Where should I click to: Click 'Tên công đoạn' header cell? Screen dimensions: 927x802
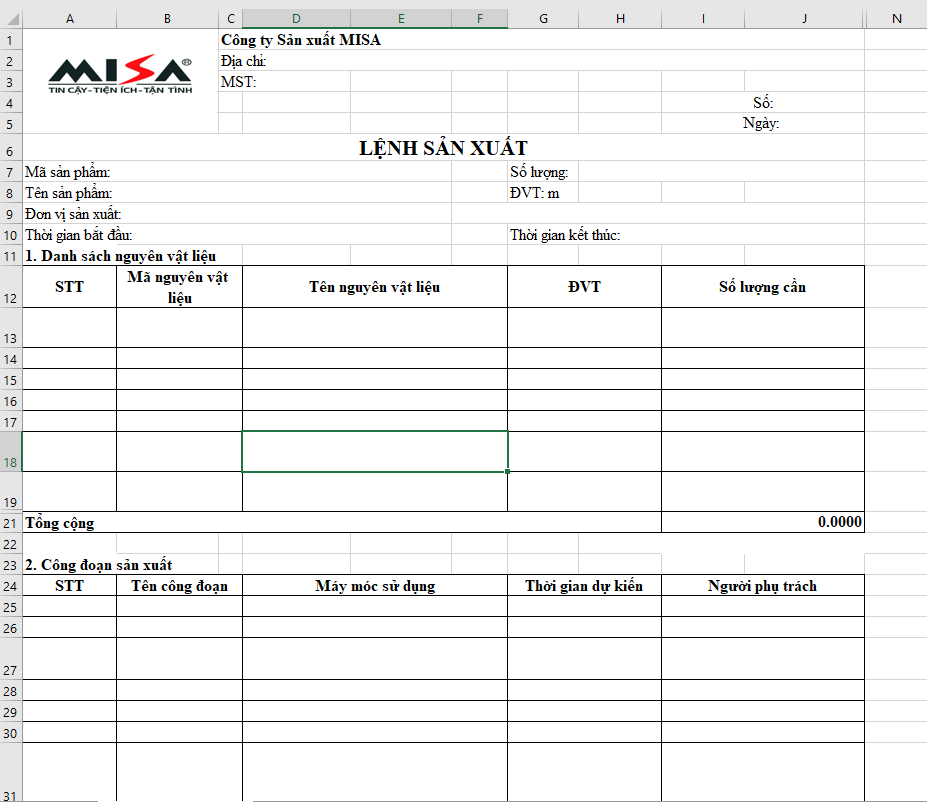coord(179,586)
